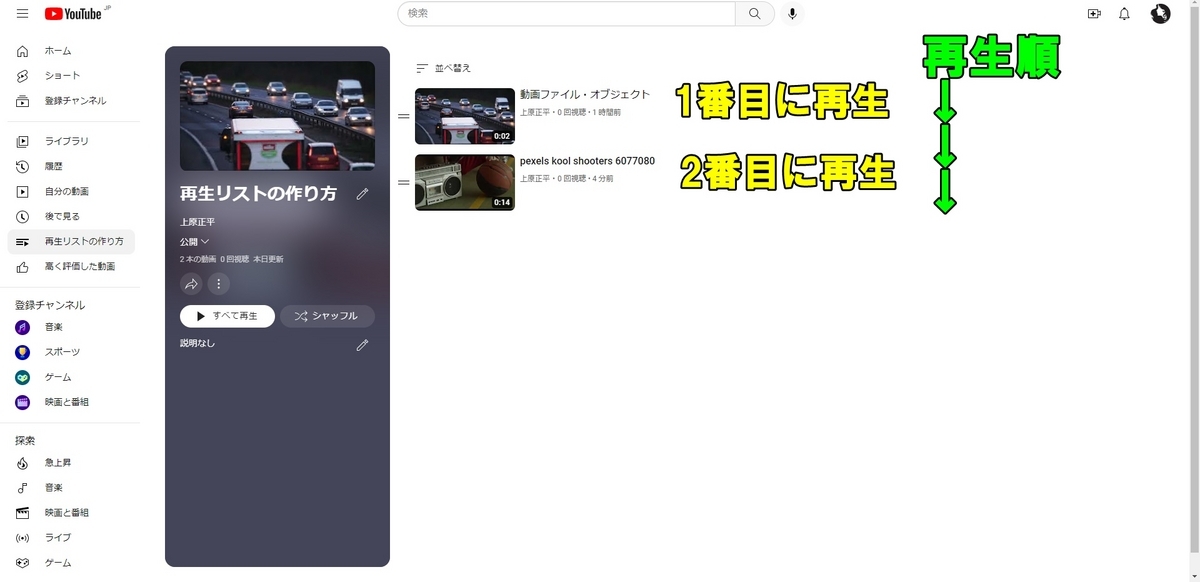Viewport: 1200px width, 582px height.
Task: Start voice search with the microphone icon
Action: coord(792,14)
